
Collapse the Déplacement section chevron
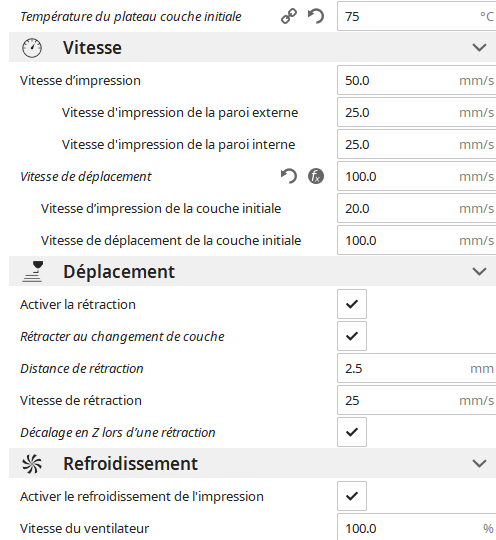[479, 272]
